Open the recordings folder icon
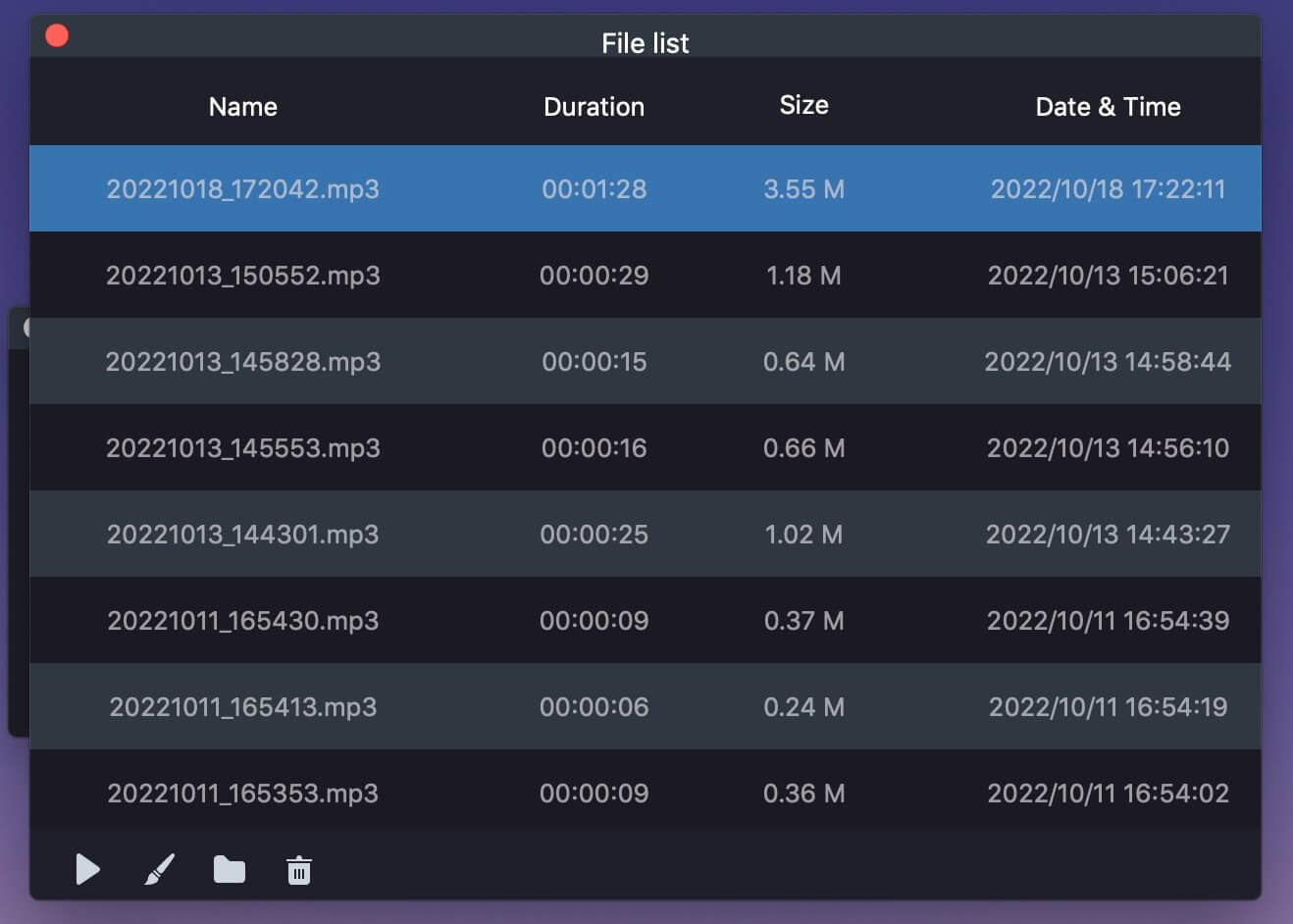 [230, 869]
